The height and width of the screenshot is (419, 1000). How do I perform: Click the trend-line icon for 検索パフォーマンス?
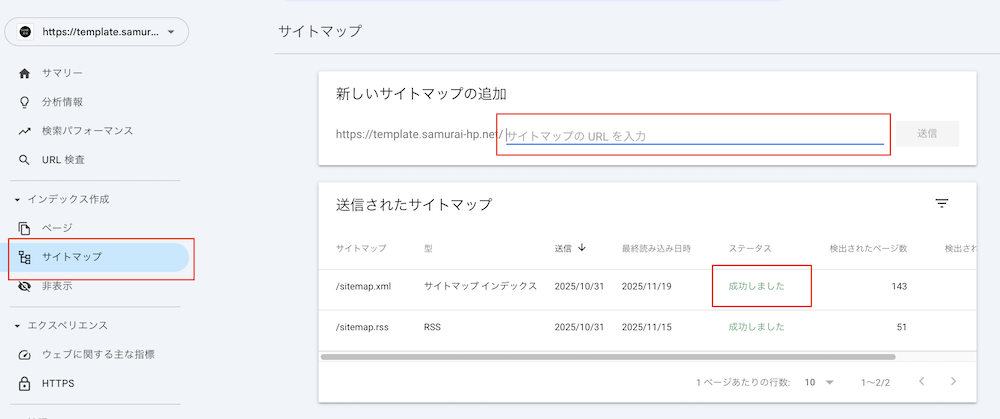point(25,131)
